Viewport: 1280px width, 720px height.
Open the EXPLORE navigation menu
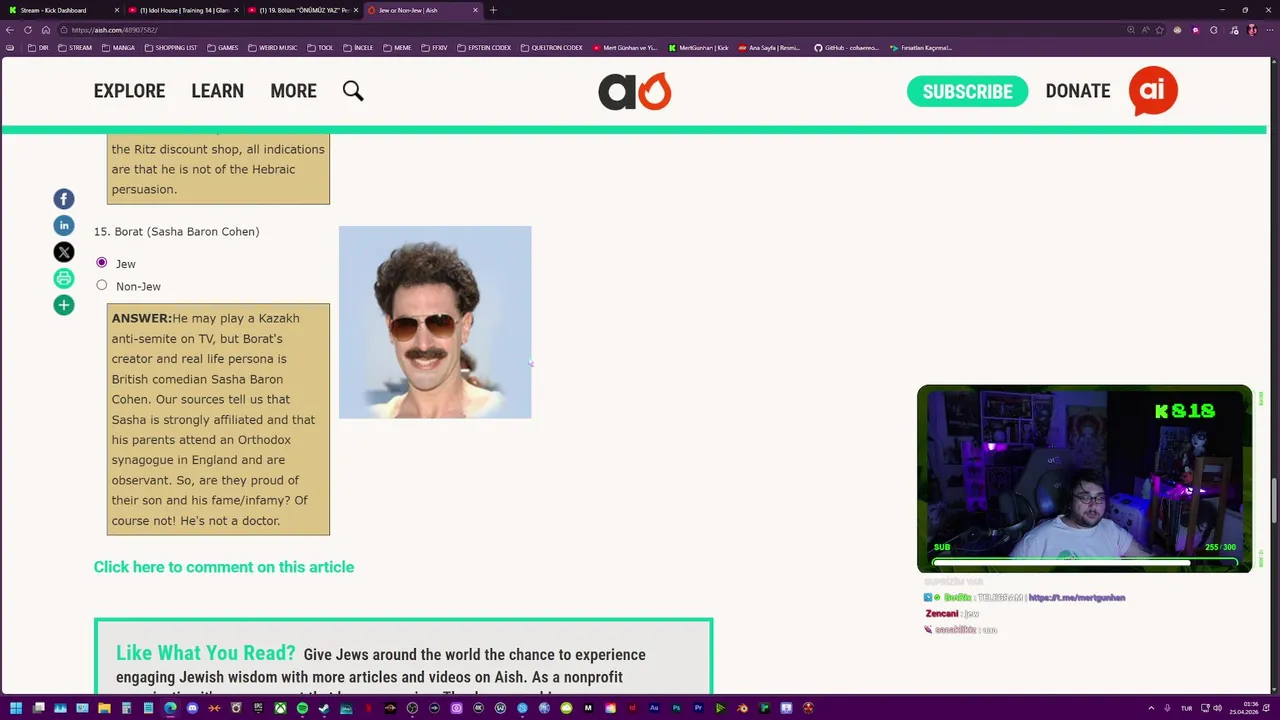point(129,91)
